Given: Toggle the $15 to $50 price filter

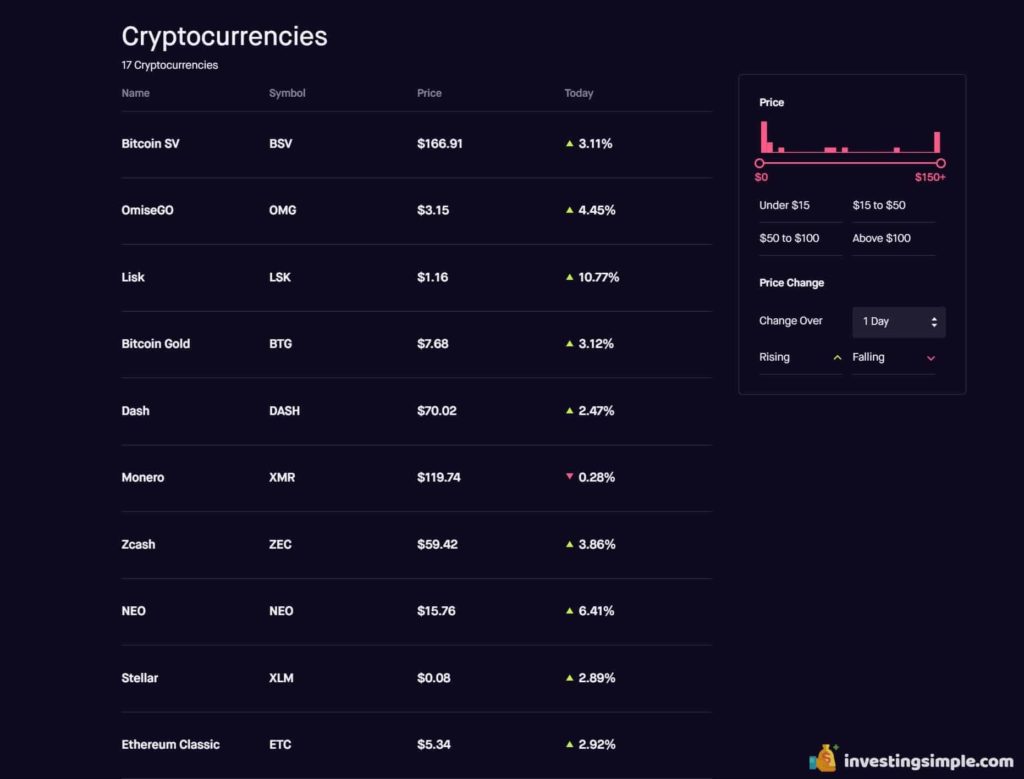Looking at the screenshot, I should point(893,206).
